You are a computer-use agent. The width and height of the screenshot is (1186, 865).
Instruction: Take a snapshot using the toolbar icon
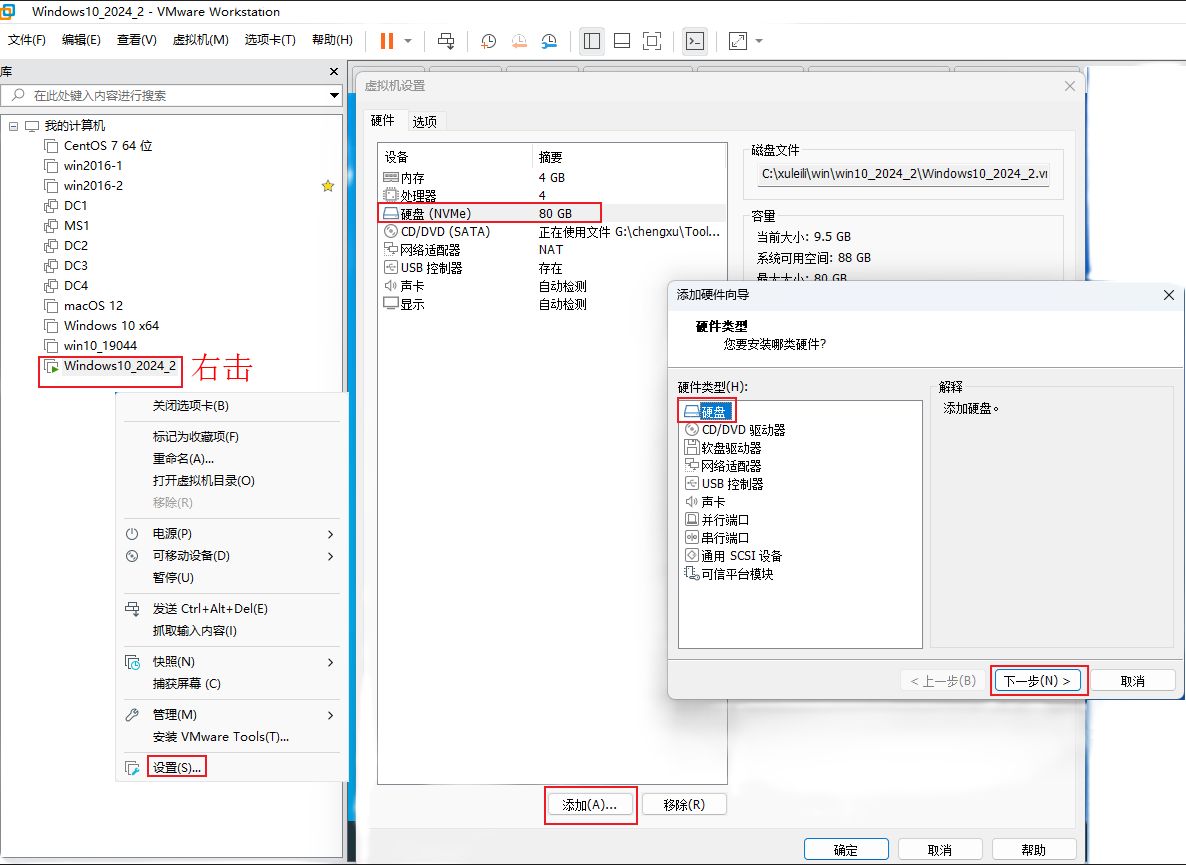click(x=488, y=41)
